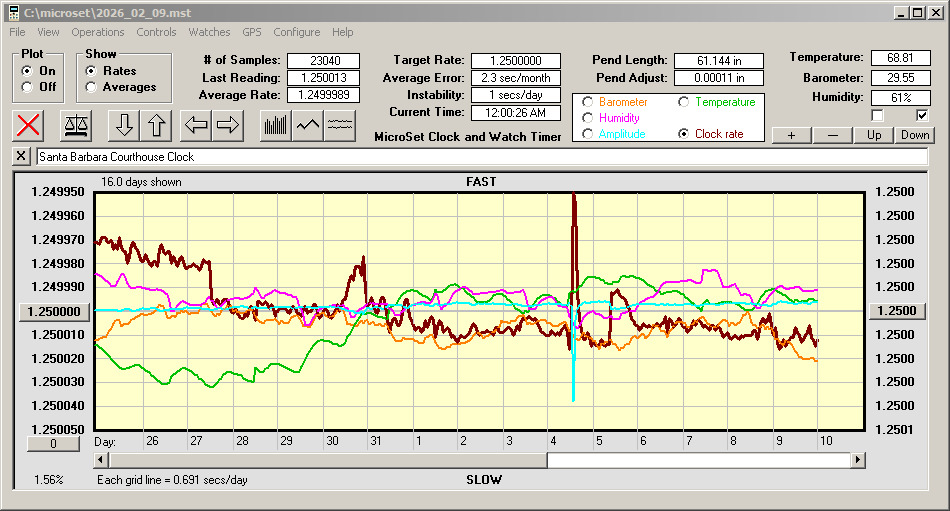Click the 1.250000 left axis button
The image size is (950, 511).
[x=50, y=311]
